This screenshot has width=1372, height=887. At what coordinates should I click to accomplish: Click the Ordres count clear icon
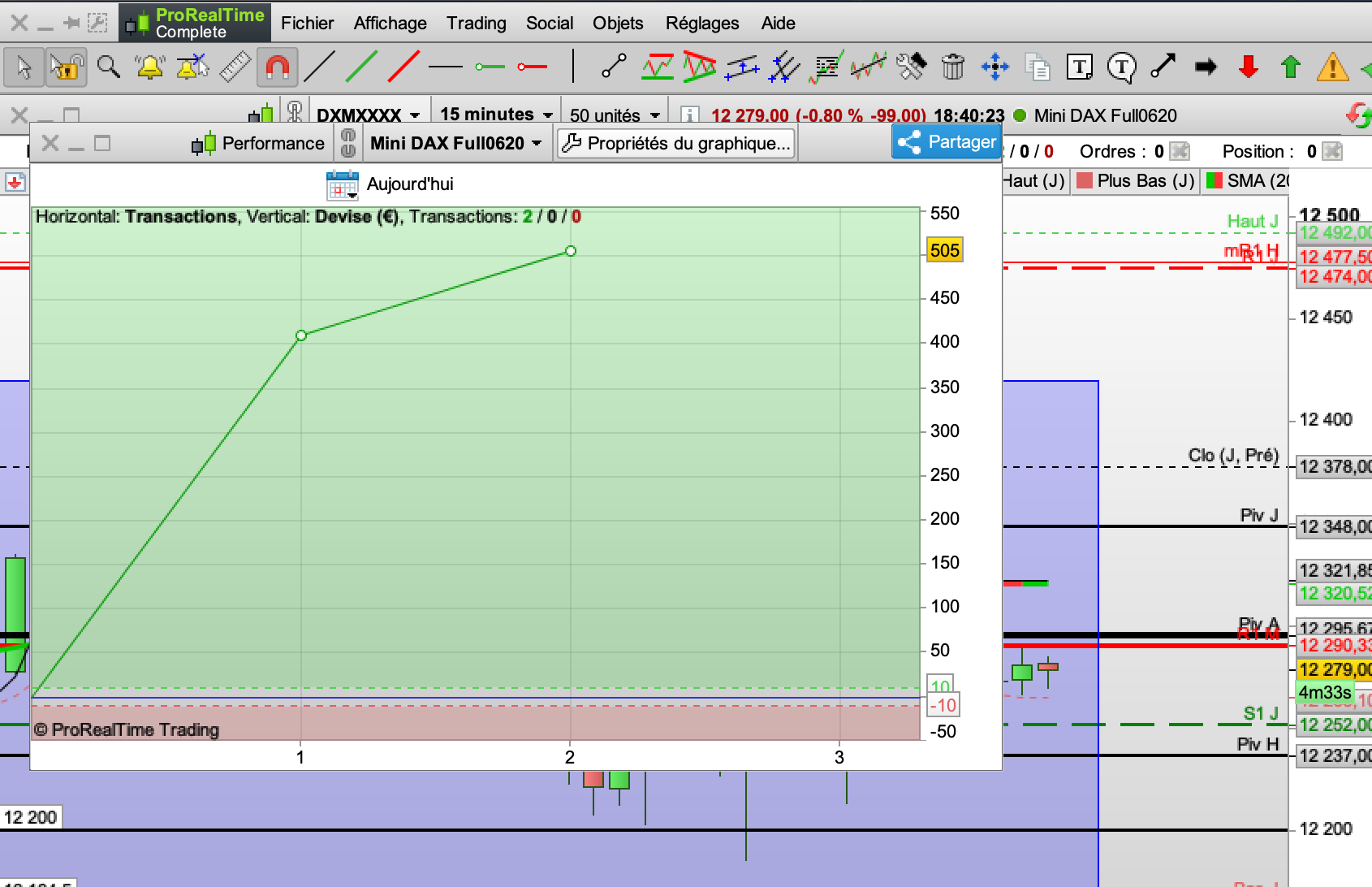tap(1180, 151)
